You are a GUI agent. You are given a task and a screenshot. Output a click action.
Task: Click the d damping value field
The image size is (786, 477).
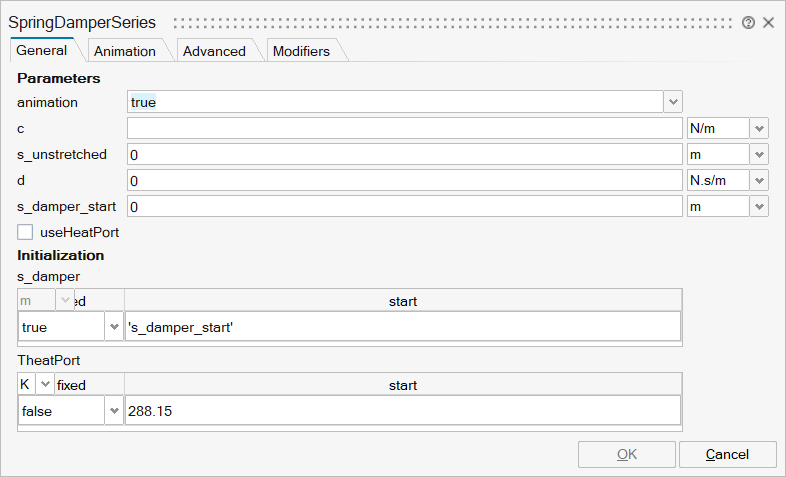[x=404, y=180]
